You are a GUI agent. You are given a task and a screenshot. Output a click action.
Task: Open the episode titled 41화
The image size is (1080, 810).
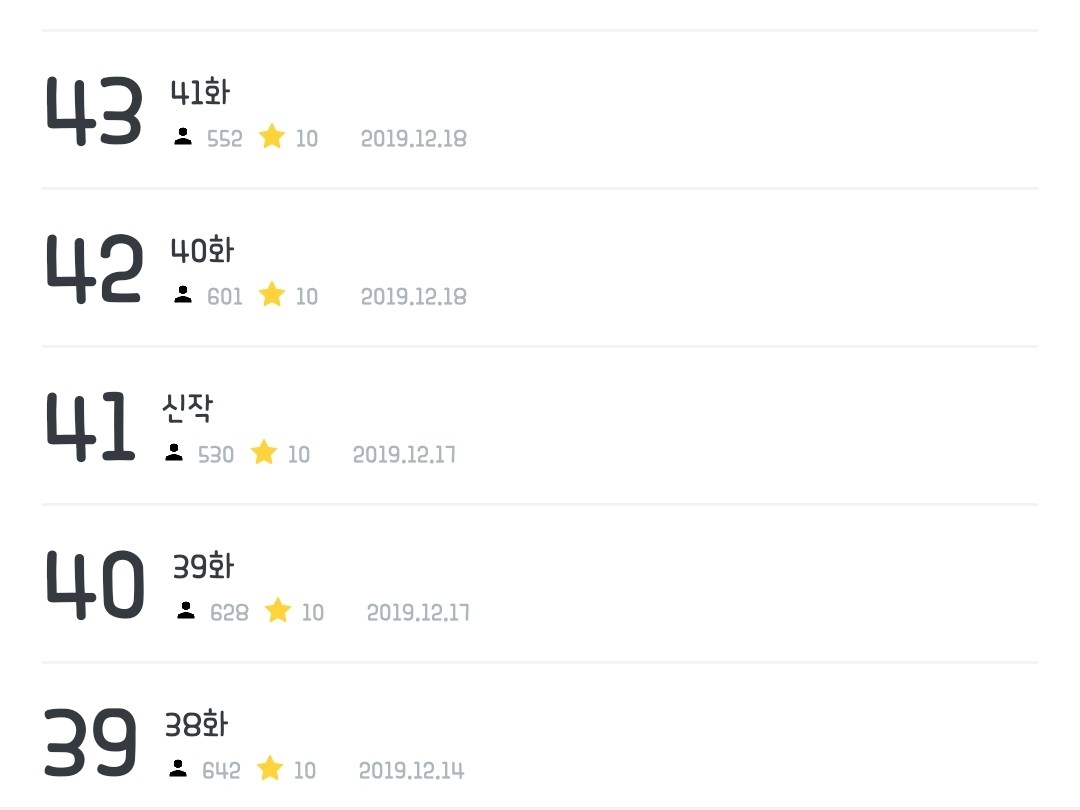[x=200, y=93]
